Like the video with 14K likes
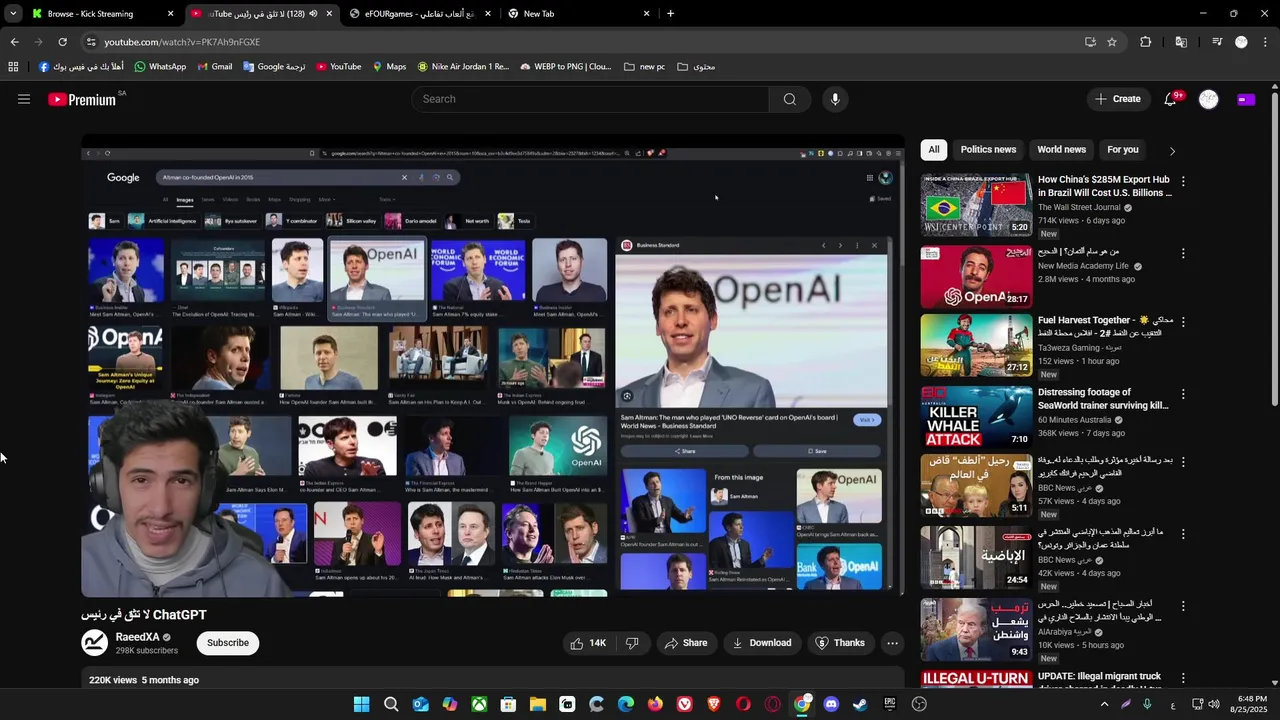The width and height of the screenshot is (1280, 720). 588,643
